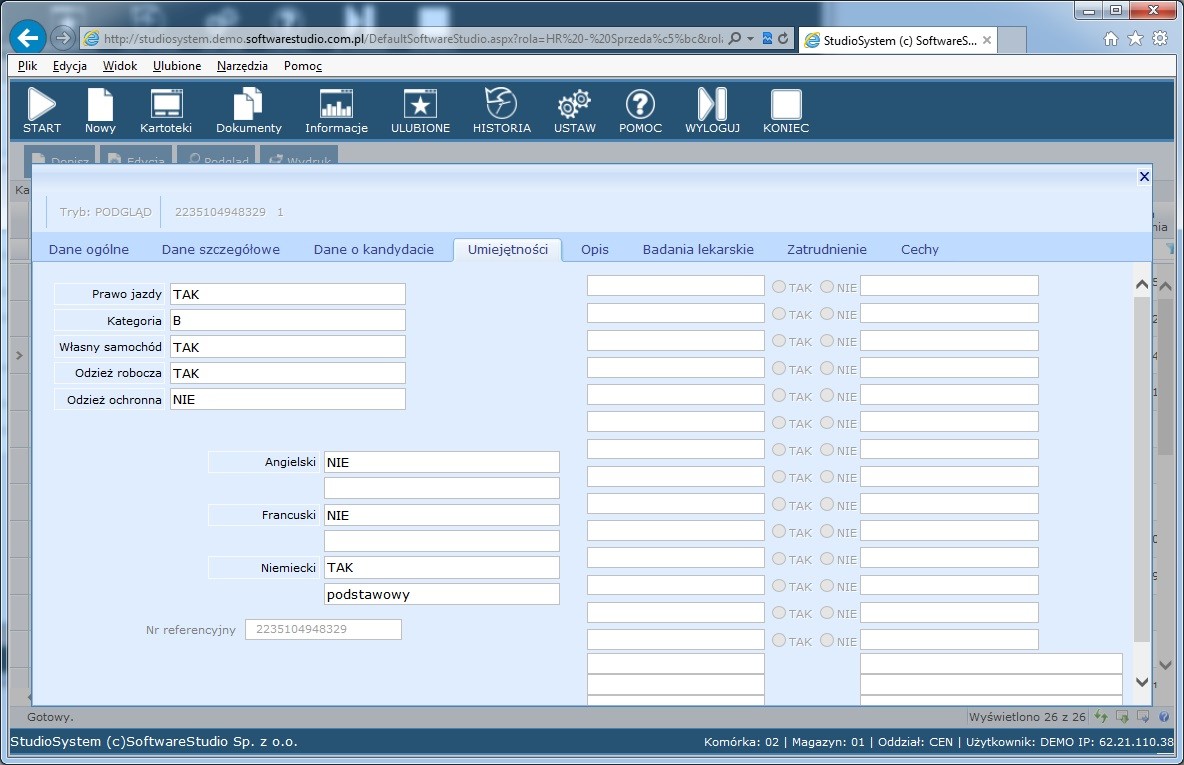Click the blue help icon in status bar
Viewport: 1184px width, 765px height.
pyautogui.click(x=1164, y=717)
